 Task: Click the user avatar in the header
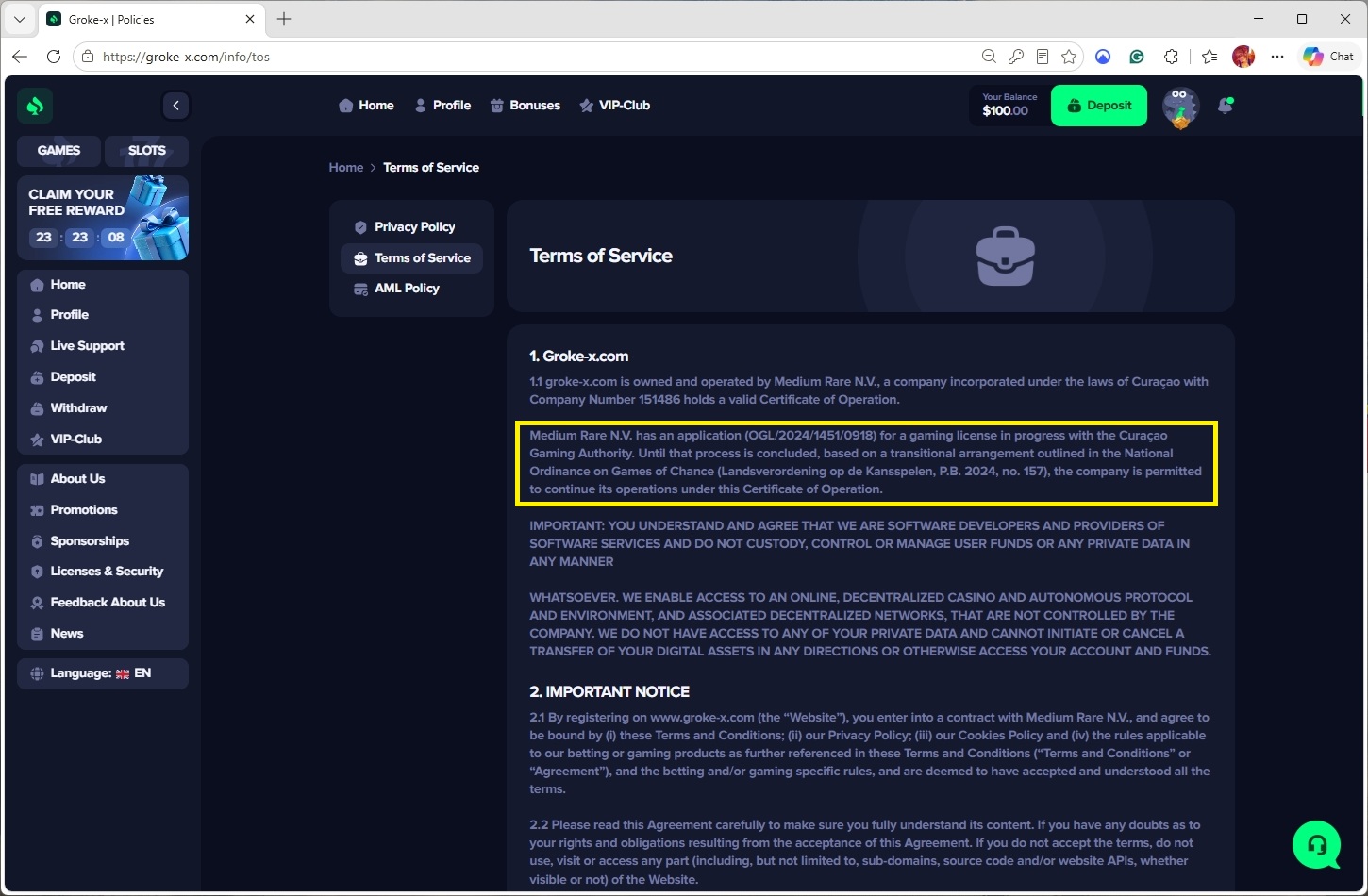click(1180, 106)
